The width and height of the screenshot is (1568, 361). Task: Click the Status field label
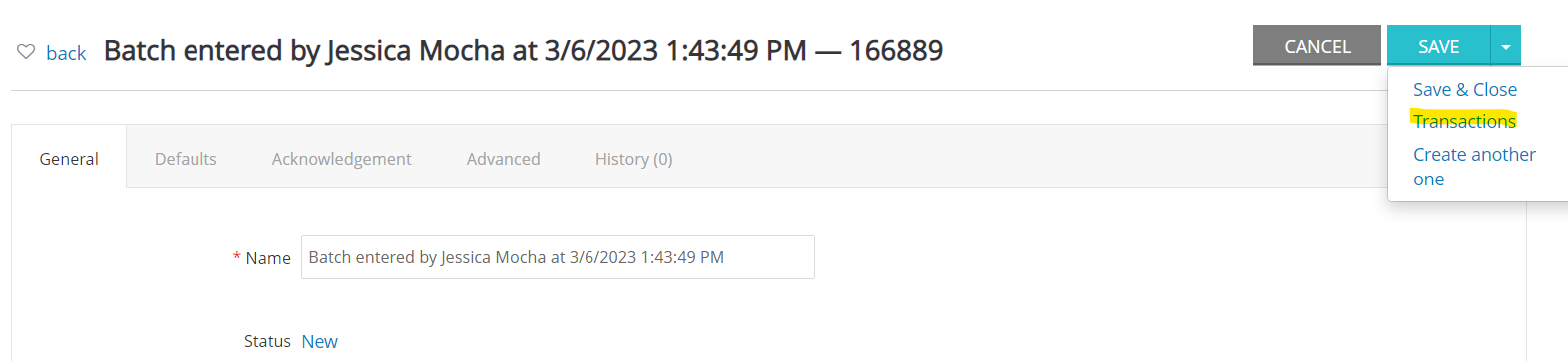[x=267, y=341]
